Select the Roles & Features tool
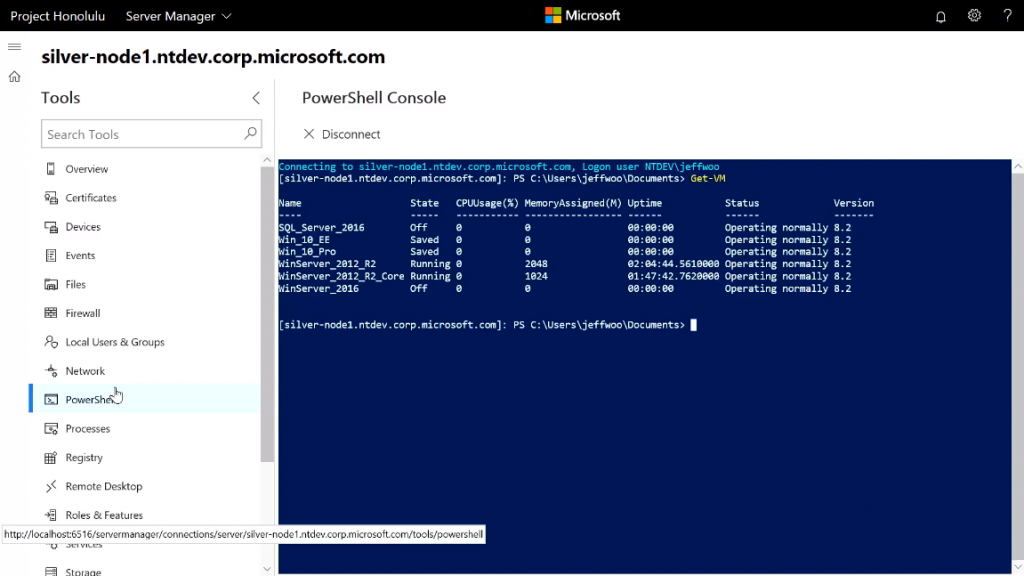This screenshot has height=576, width=1024. click(x=104, y=515)
